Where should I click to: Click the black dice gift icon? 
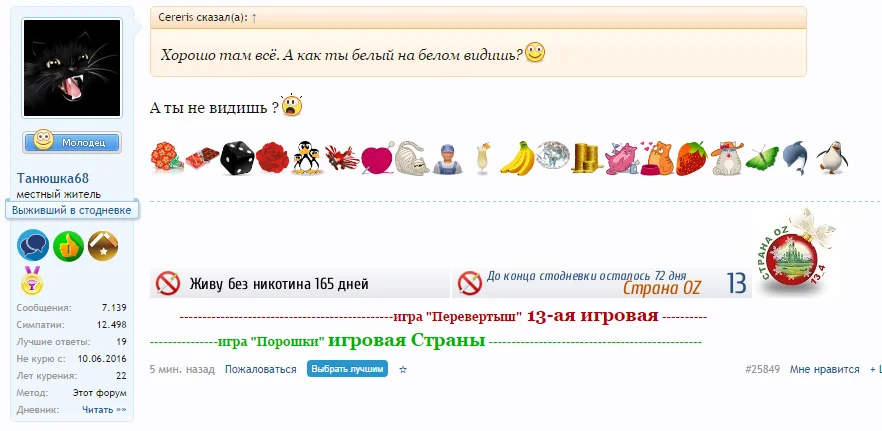pyautogui.click(x=236, y=158)
